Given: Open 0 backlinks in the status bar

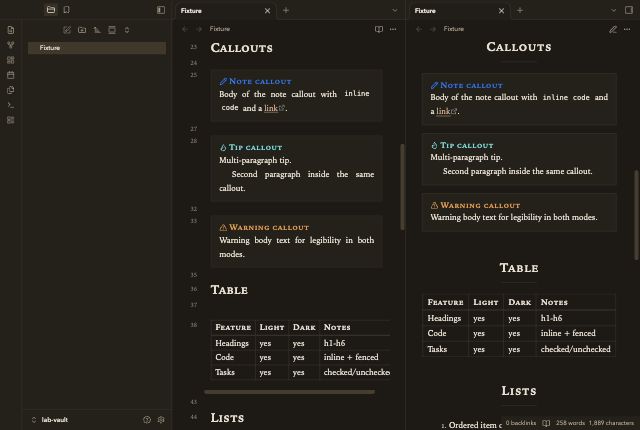Looking at the screenshot, I should pyautogui.click(x=520, y=423).
